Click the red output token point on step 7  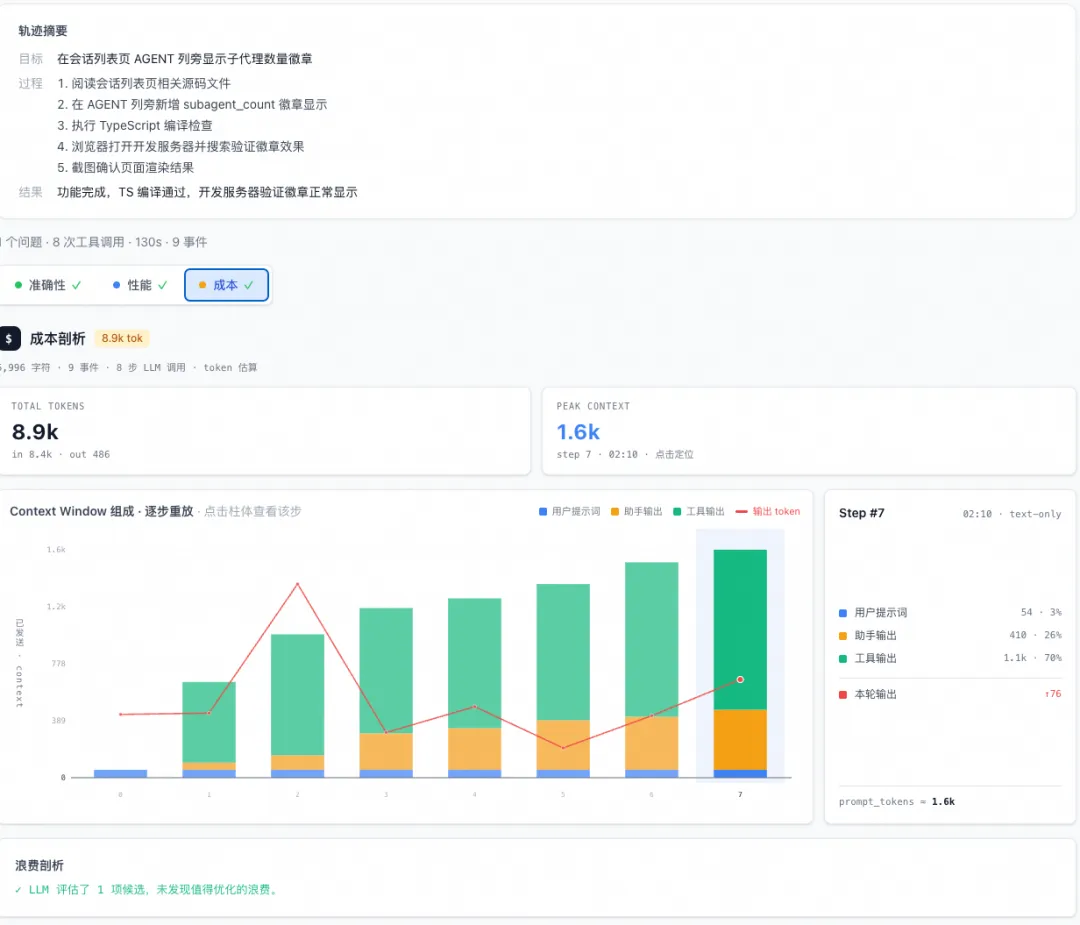[x=740, y=680]
